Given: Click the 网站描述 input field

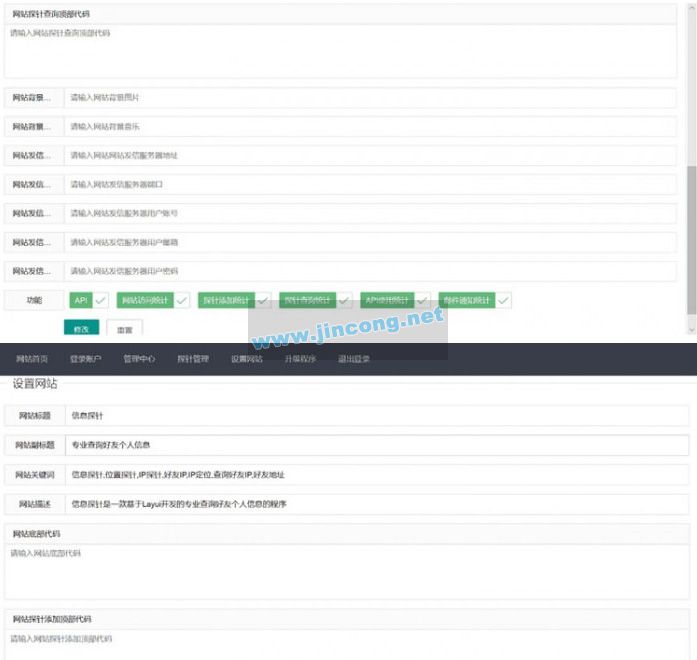Looking at the screenshot, I should pos(377,504).
